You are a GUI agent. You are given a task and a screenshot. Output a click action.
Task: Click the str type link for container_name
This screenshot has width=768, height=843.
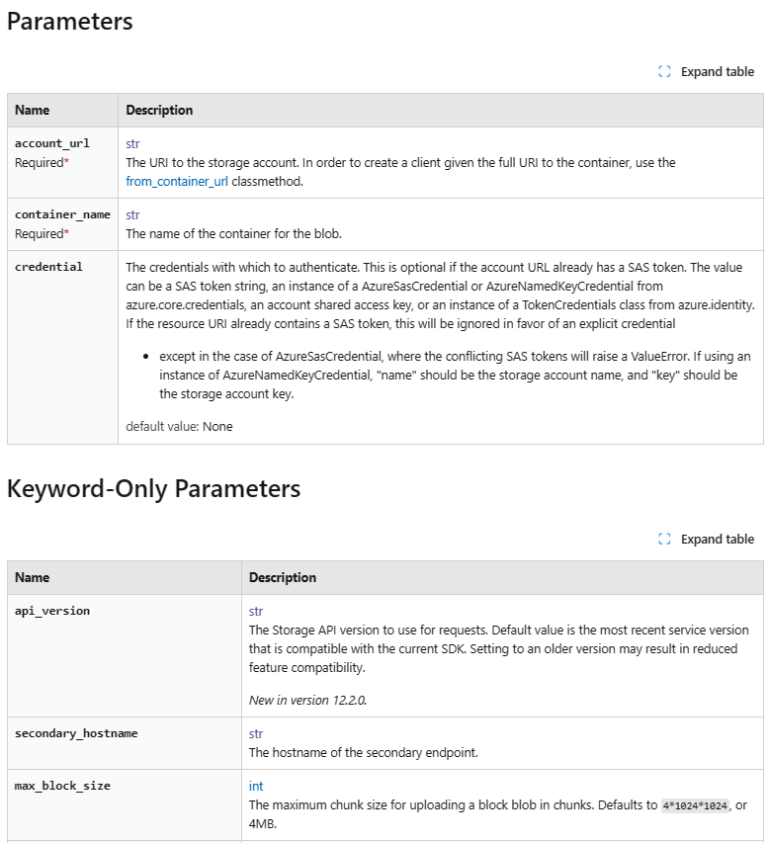point(133,214)
